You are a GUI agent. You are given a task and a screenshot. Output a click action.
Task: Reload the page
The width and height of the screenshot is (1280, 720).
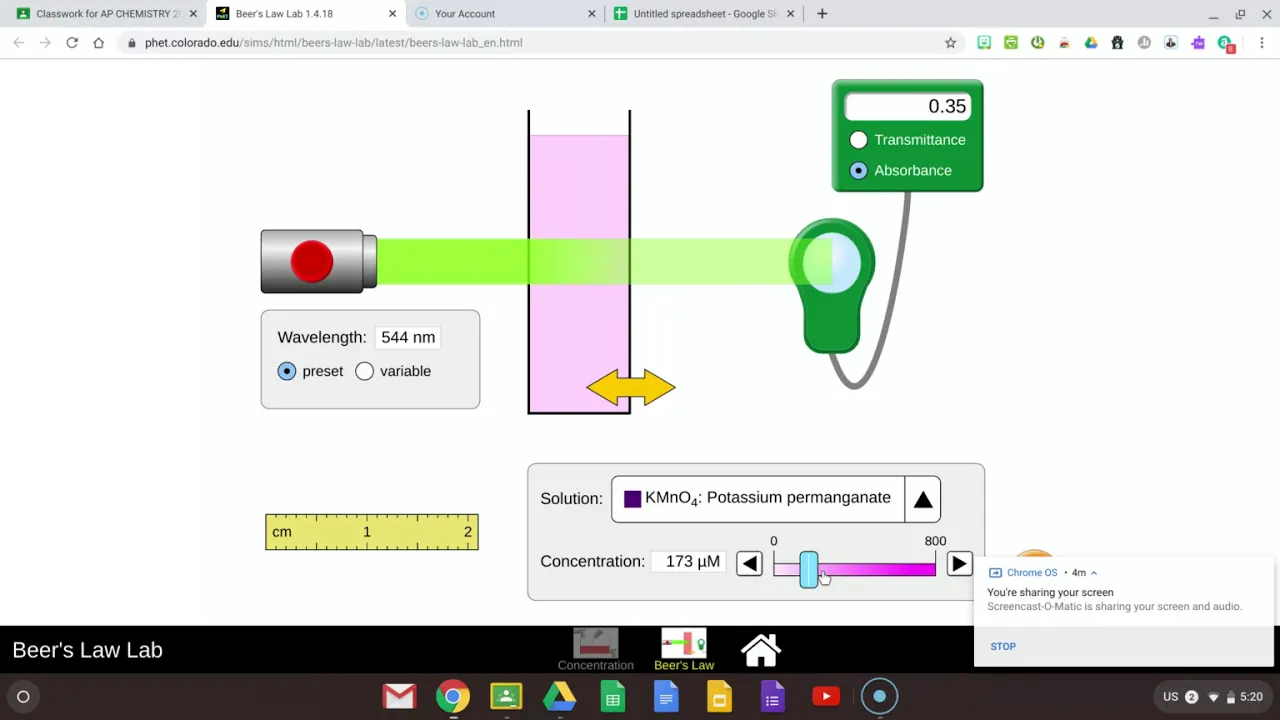pyautogui.click(x=72, y=43)
